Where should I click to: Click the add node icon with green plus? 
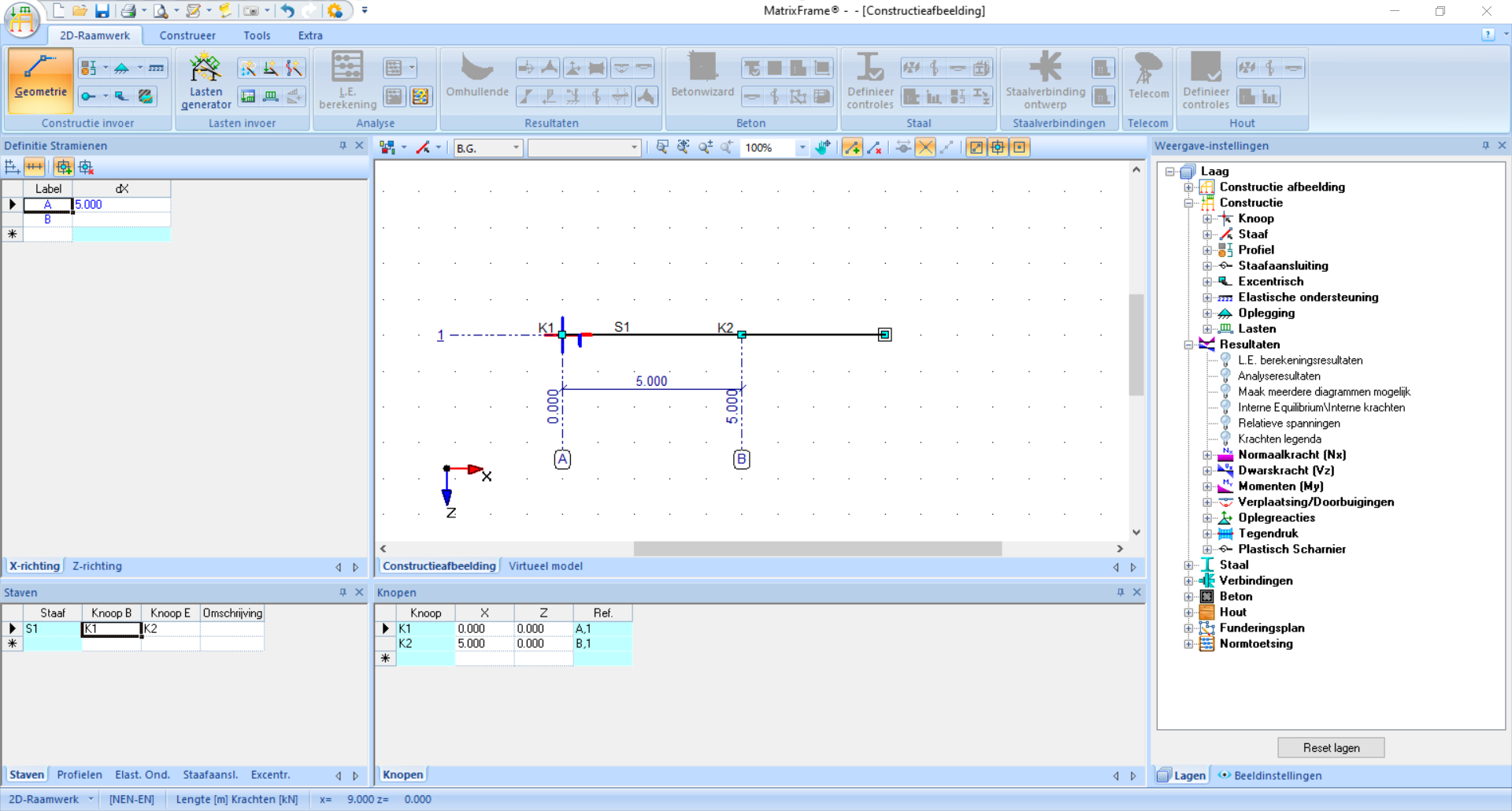point(852,147)
